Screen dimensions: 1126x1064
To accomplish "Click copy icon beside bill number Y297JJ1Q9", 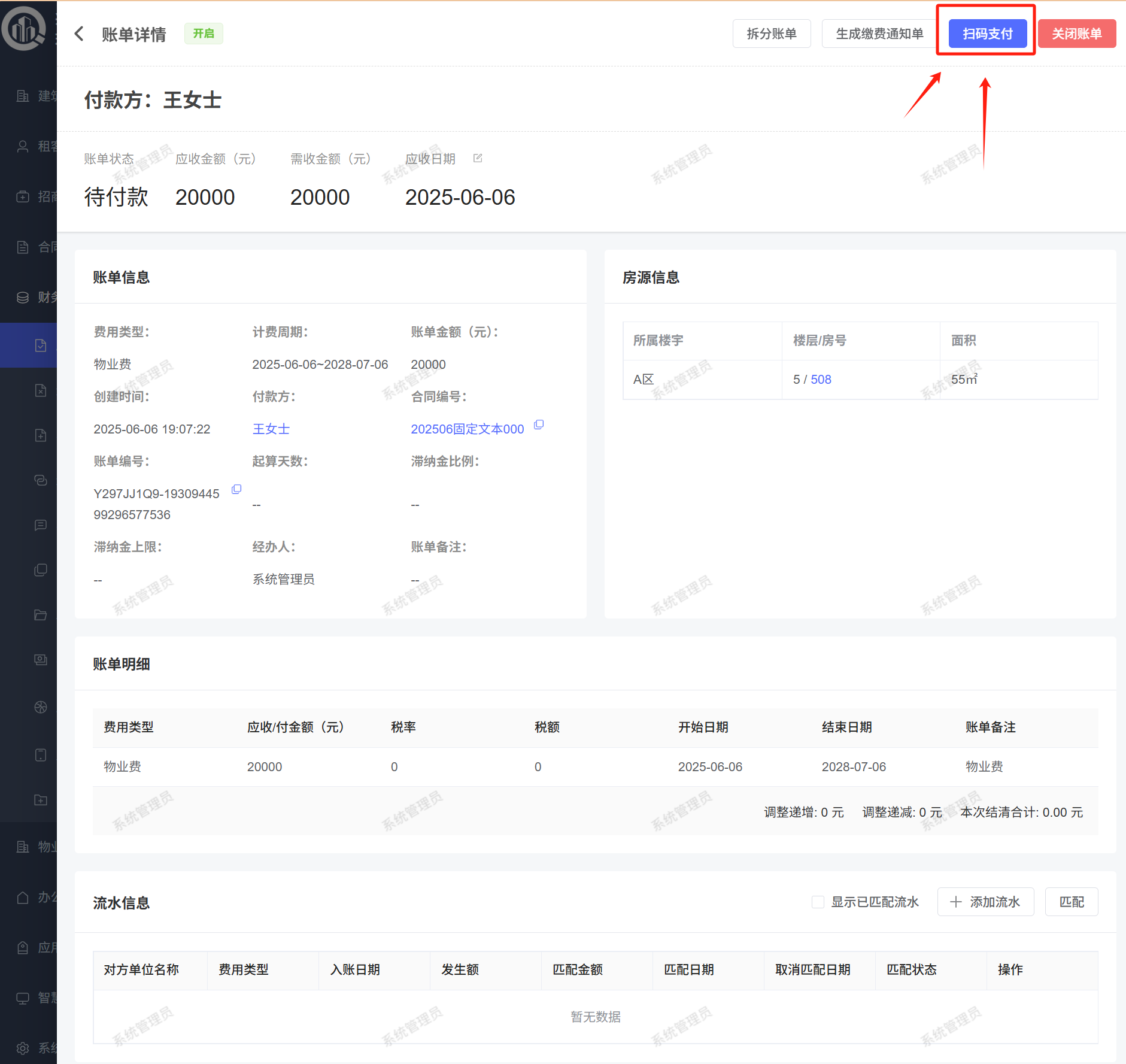I will coord(236,490).
